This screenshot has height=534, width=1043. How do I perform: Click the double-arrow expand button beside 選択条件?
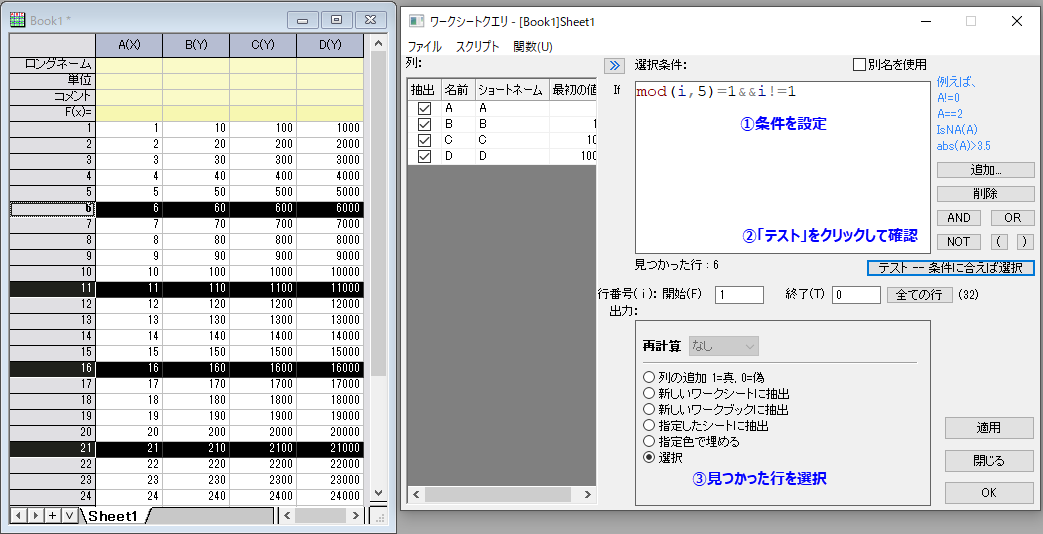coord(614,65)
